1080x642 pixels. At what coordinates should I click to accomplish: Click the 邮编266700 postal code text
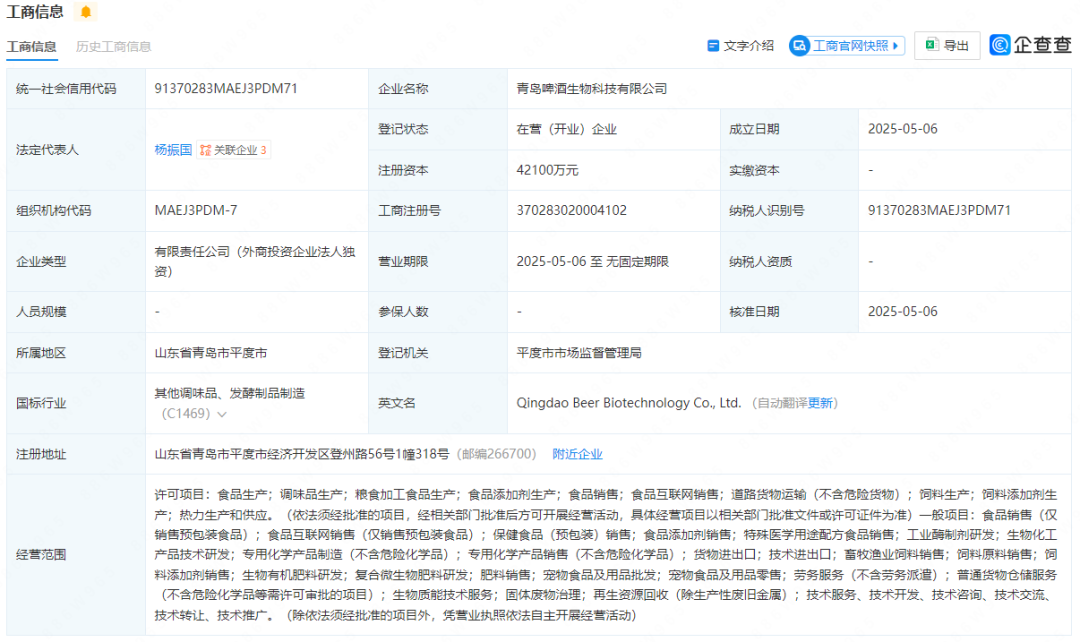(497, 454)
